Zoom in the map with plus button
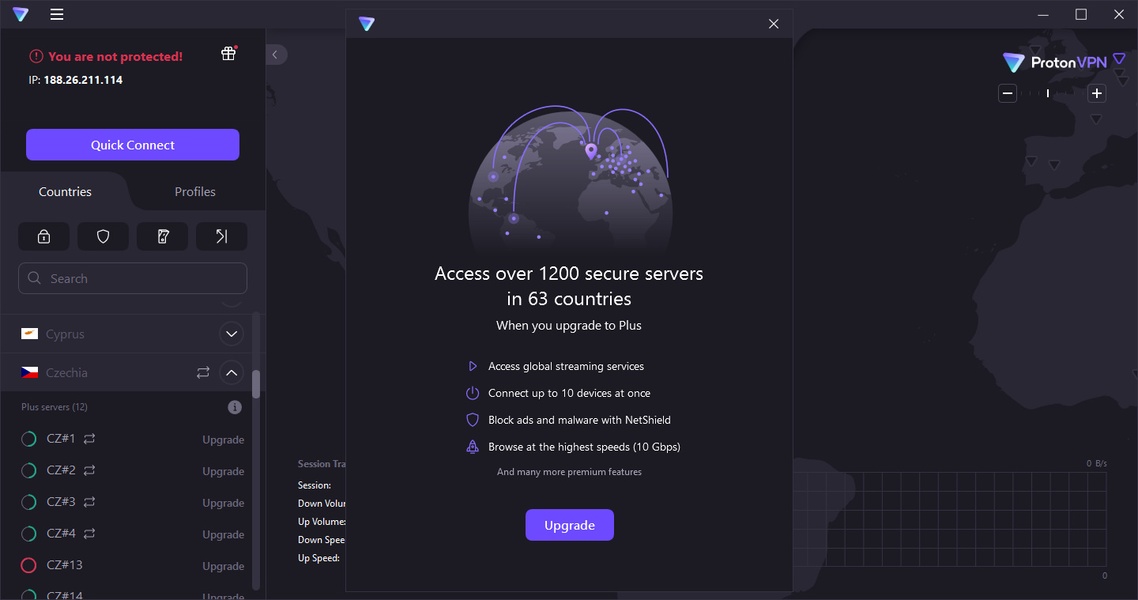The width and height of the screenshot is (1138, 600). [1097, 93]
